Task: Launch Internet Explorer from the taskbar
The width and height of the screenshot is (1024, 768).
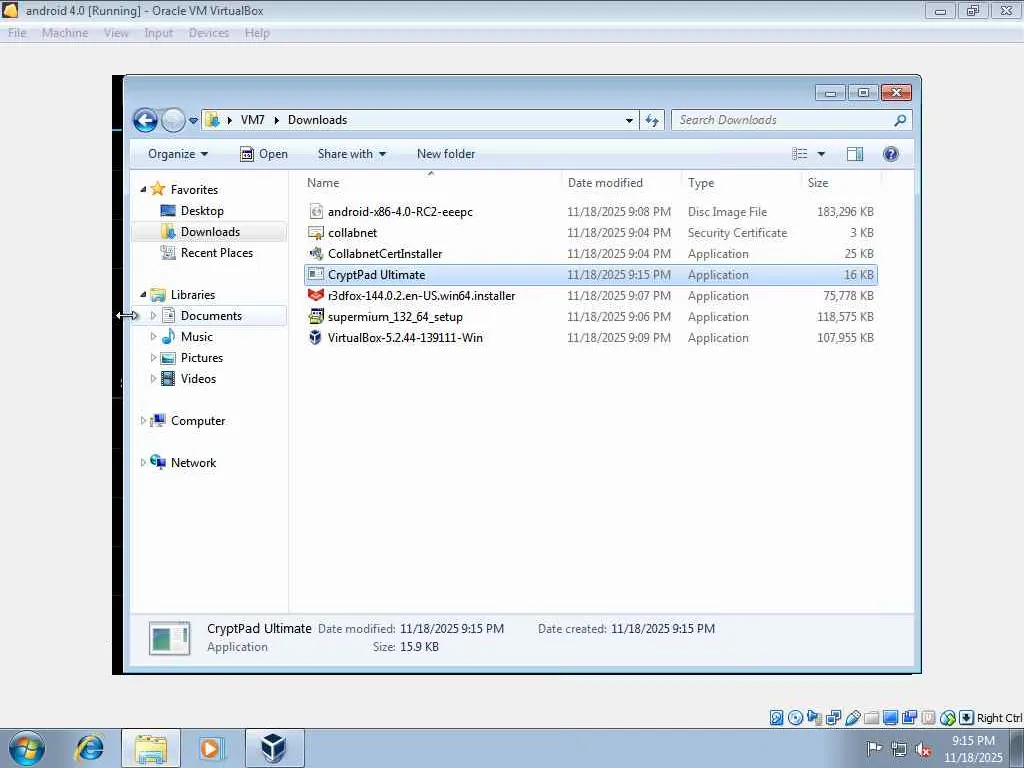Action: pyautogui.click(x=89, y=749)
